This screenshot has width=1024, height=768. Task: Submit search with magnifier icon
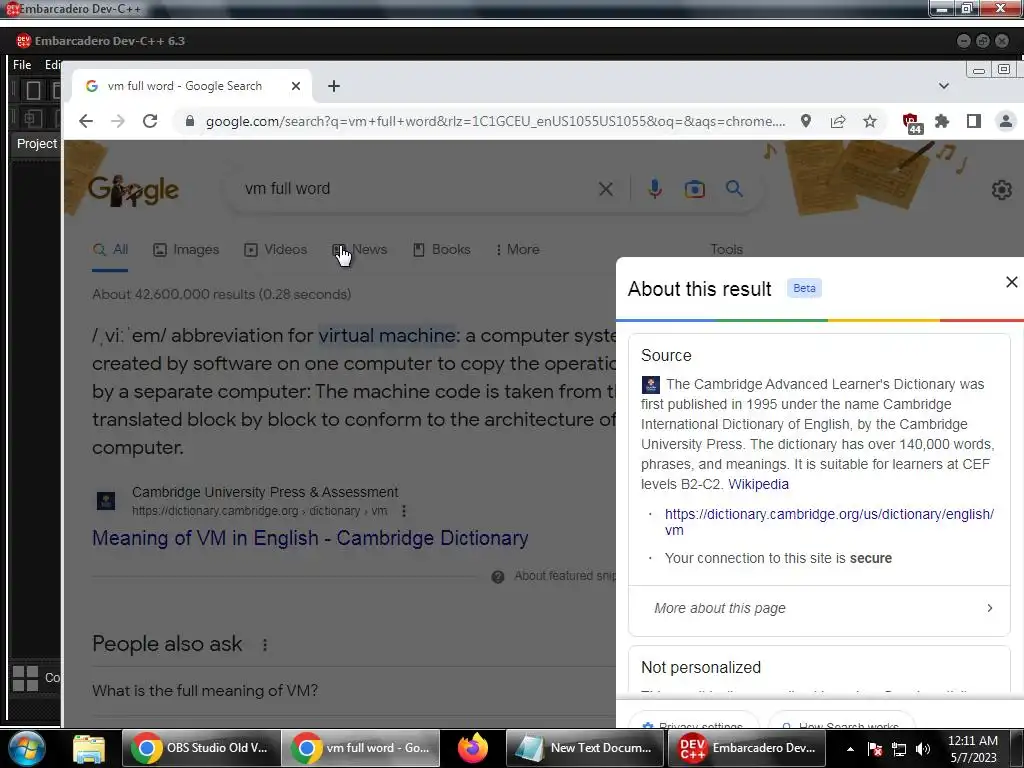(735, 189)
